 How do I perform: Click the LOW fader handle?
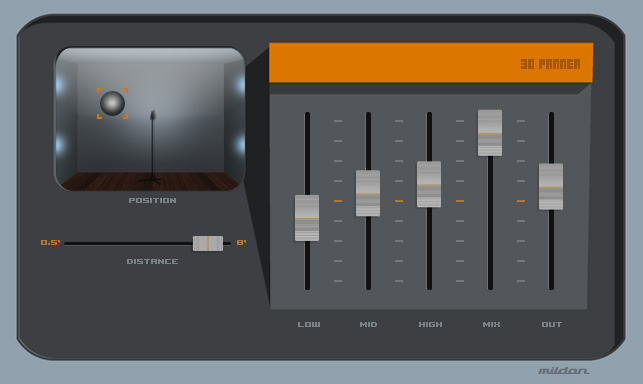pos(307,218)
